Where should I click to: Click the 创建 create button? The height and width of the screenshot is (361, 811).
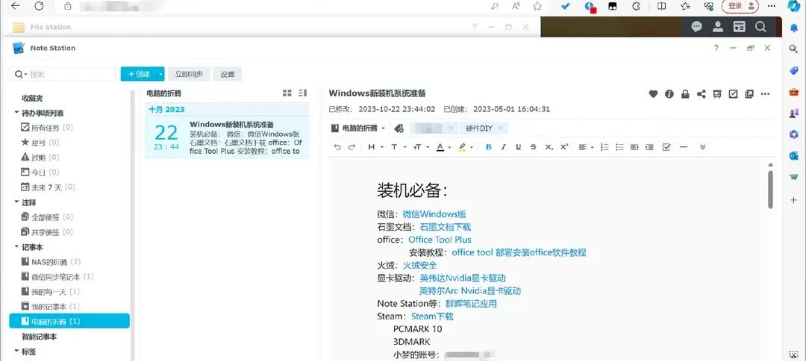139,74
